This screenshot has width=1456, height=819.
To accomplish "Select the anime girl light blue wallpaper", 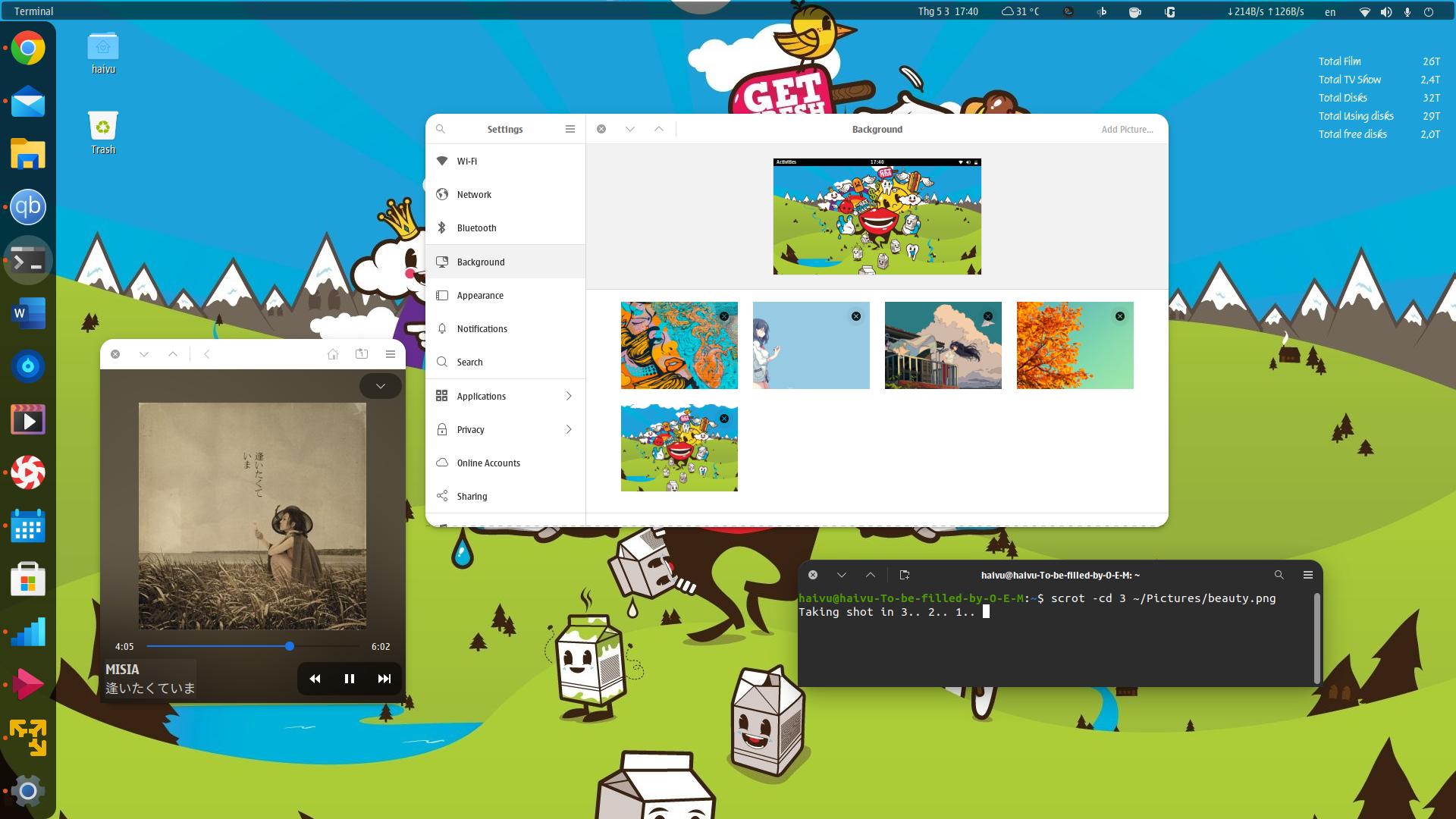I will click(811, 345).
